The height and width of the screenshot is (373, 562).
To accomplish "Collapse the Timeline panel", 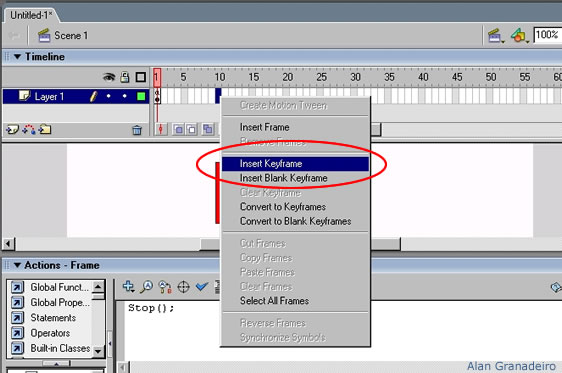I will coord(17,57).
